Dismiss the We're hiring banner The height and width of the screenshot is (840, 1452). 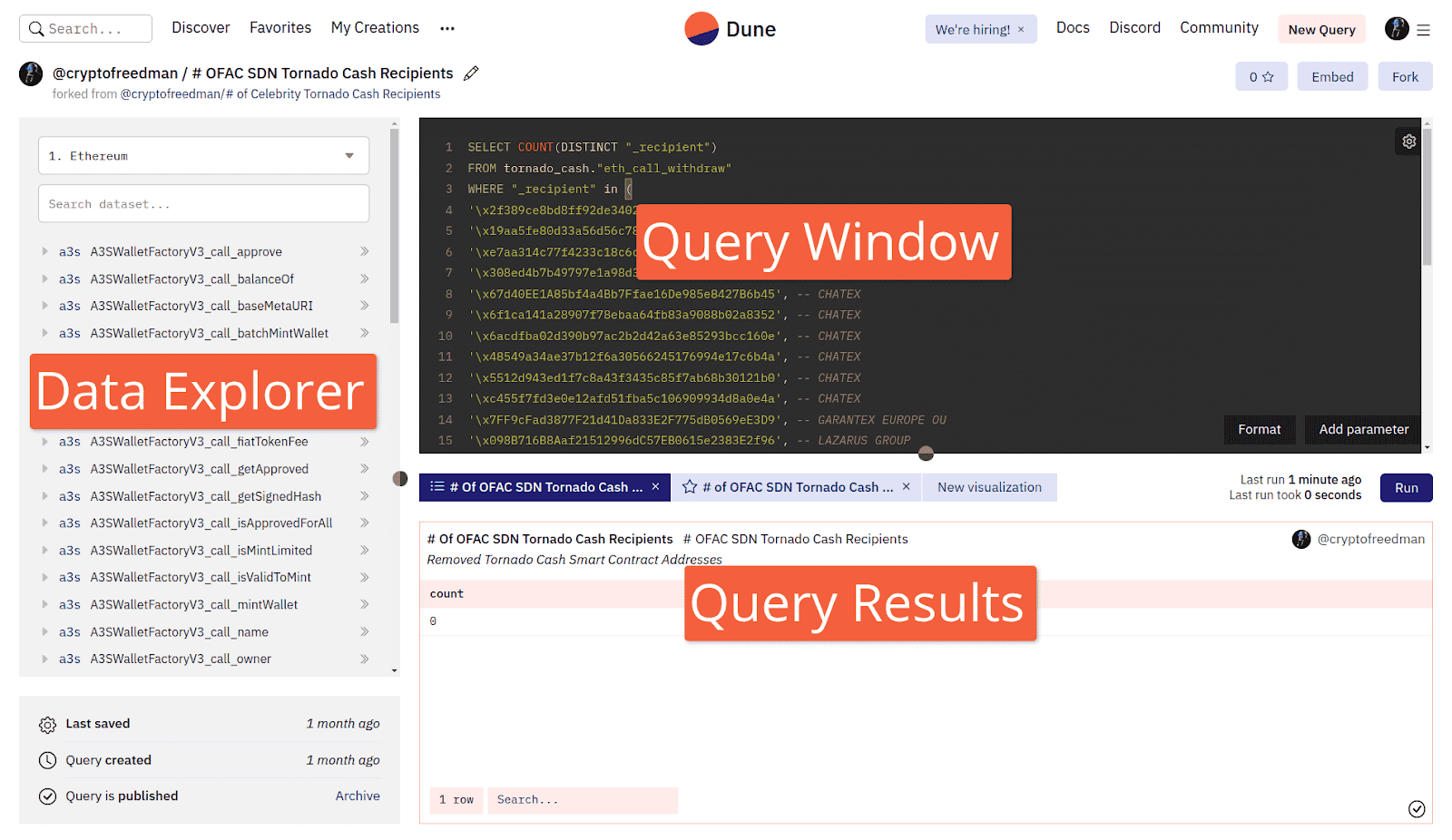pyautogui.click(x=1021, y=30)
